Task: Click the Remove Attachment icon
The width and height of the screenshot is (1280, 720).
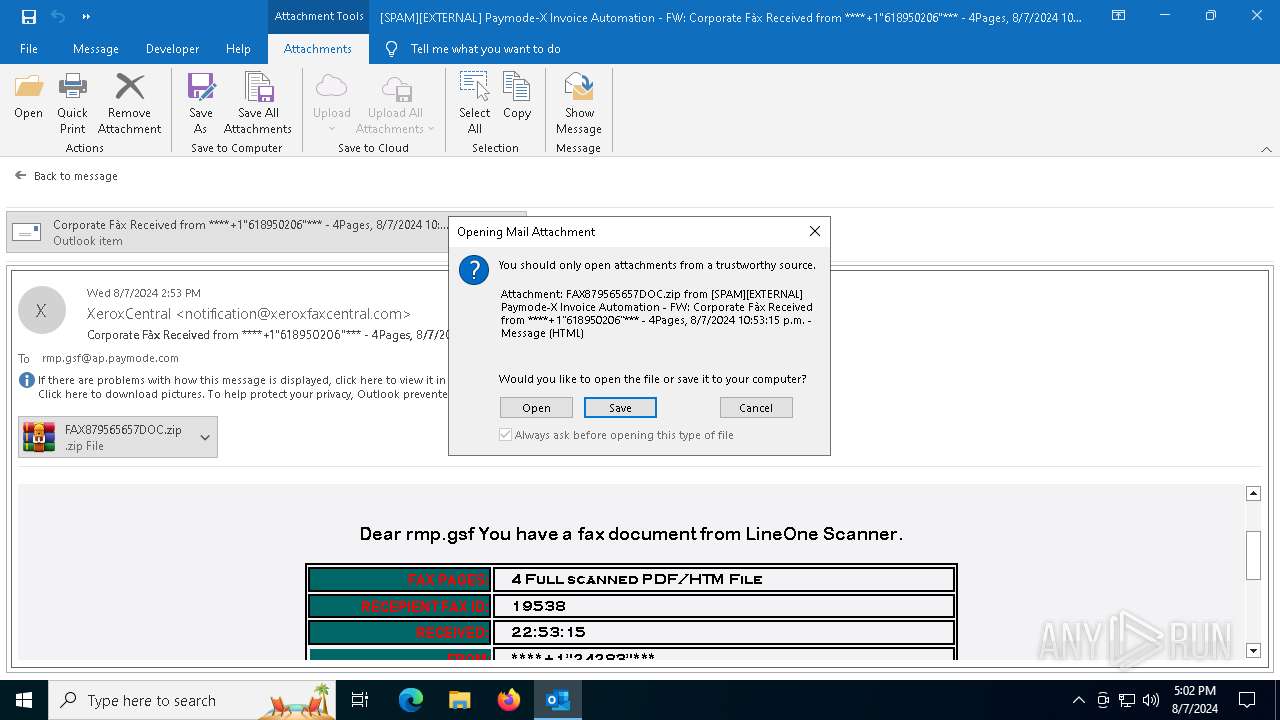Action: pyautogui.click(x=129, y=88)
